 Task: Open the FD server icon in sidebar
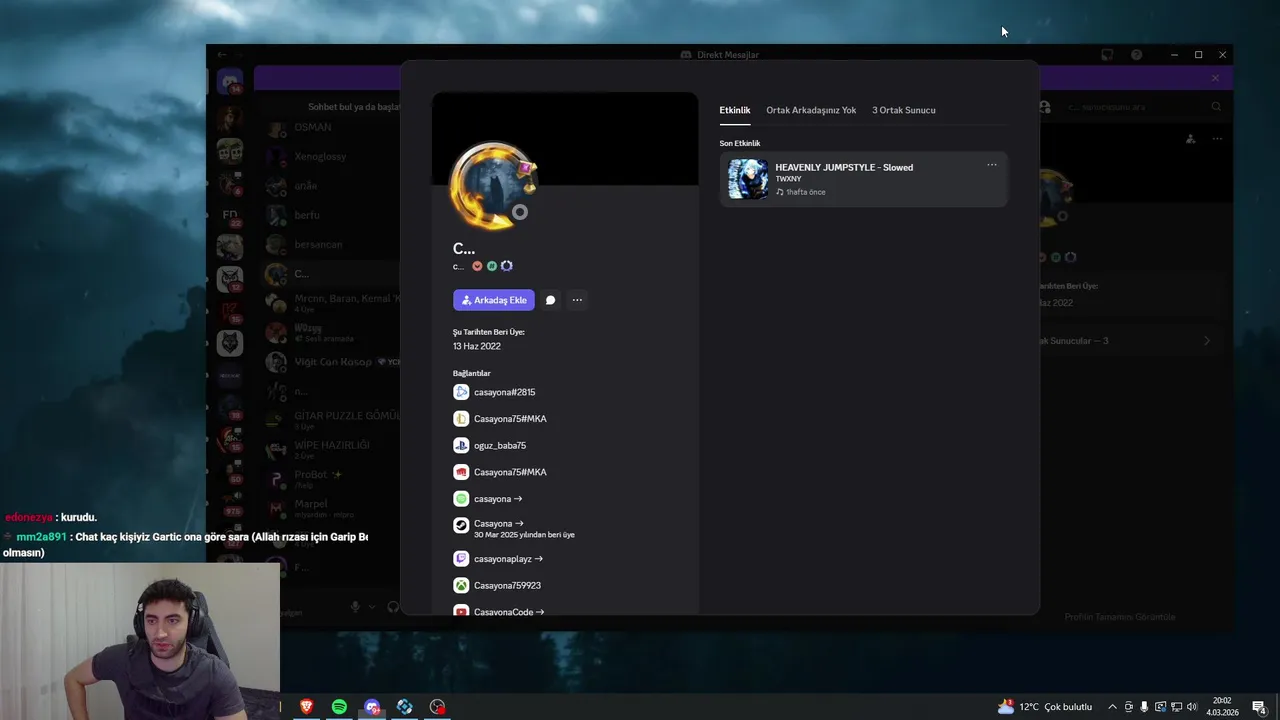[230, 215]
